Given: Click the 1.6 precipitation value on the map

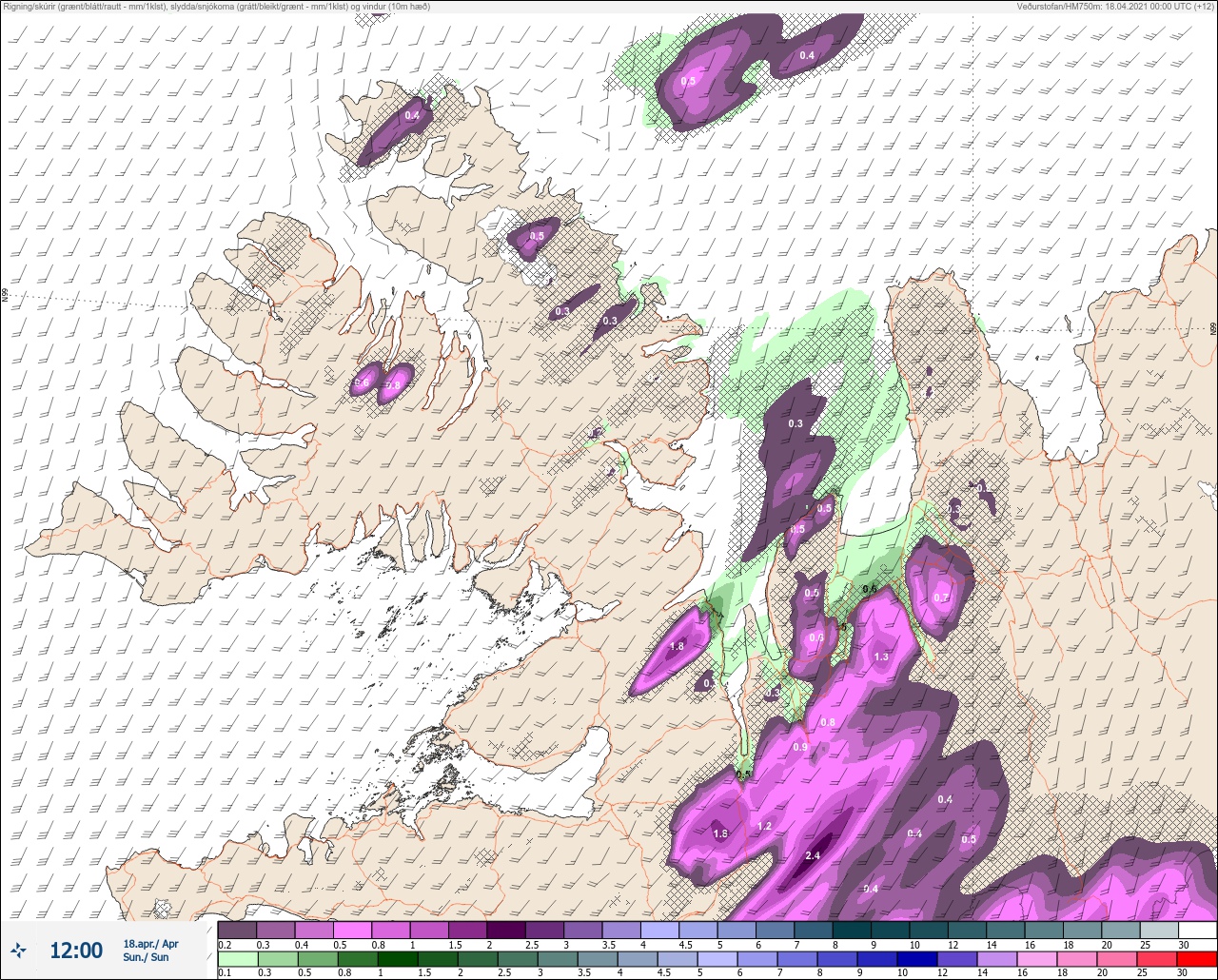Looking at the screenshot, I should pos(720,833).
